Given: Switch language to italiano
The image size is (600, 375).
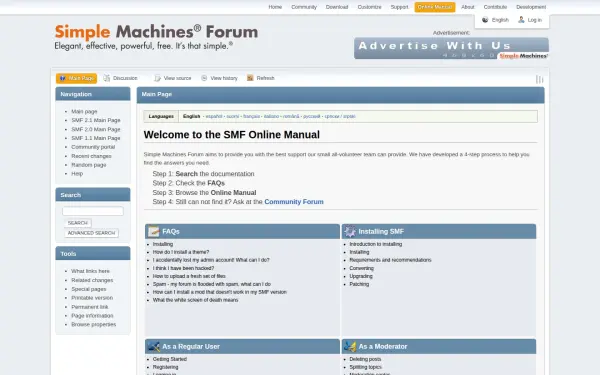Looking at the screenshot, I should (271, 116).
